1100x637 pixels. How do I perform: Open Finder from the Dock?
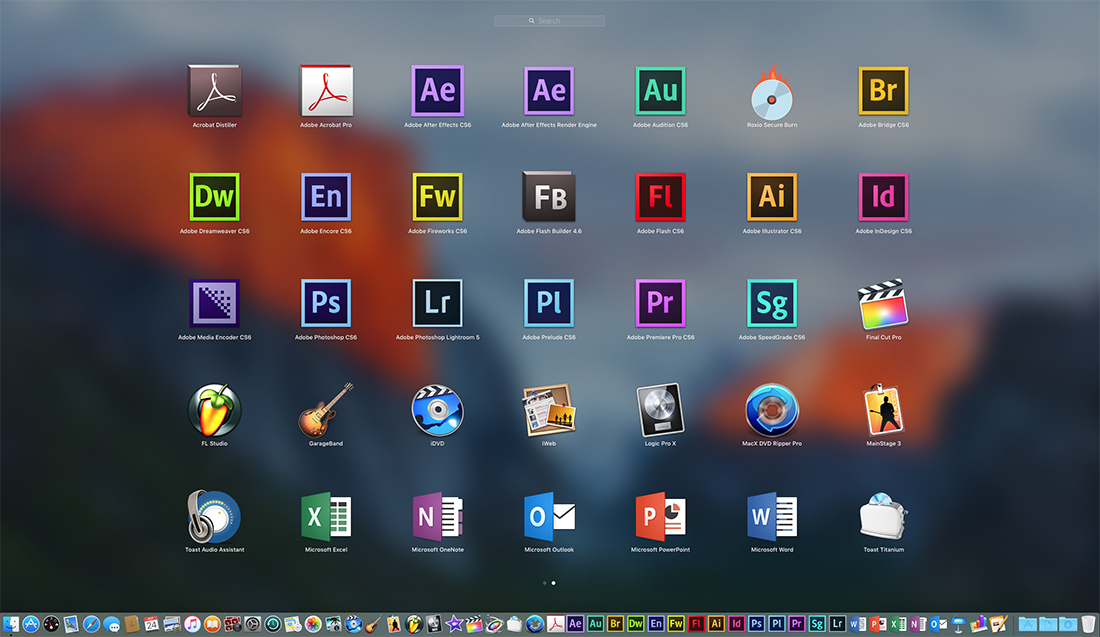point(11,623)
